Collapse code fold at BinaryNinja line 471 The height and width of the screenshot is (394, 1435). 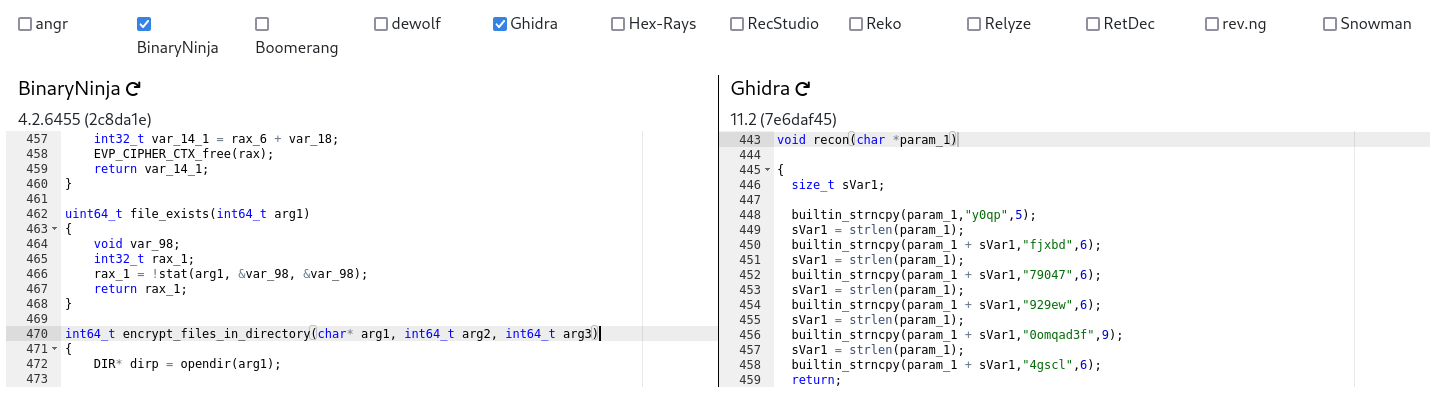coord(55,349)
